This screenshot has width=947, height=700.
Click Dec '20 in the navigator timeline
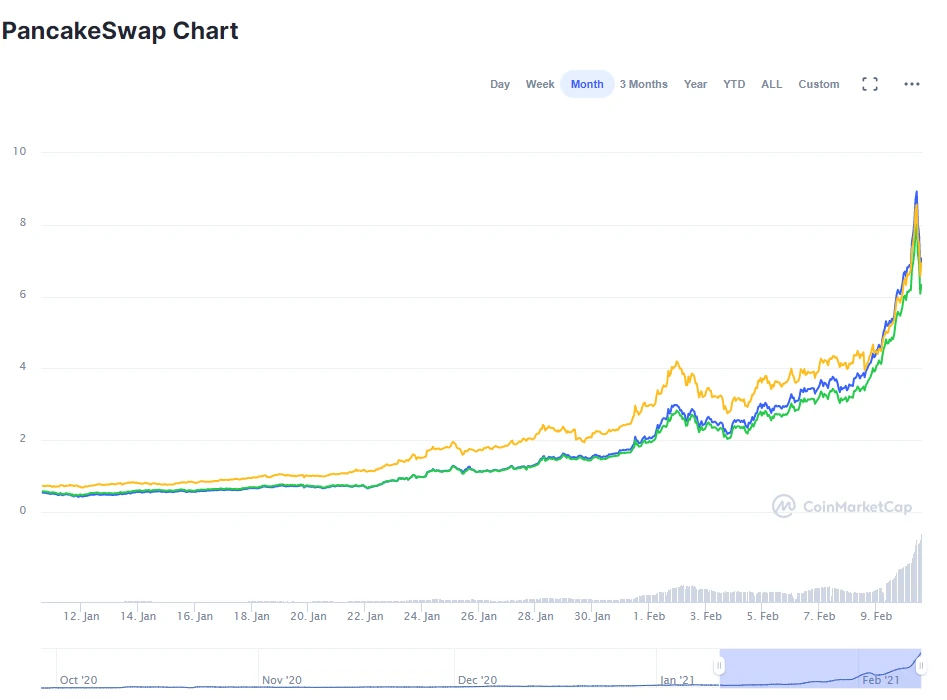tap(477, 680)
